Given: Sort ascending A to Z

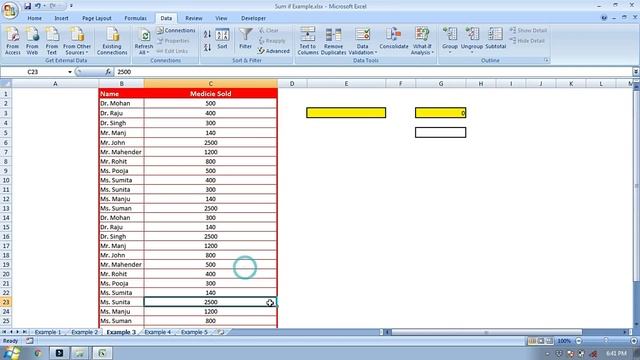Looking at the screenshot, I should point(207,34).
